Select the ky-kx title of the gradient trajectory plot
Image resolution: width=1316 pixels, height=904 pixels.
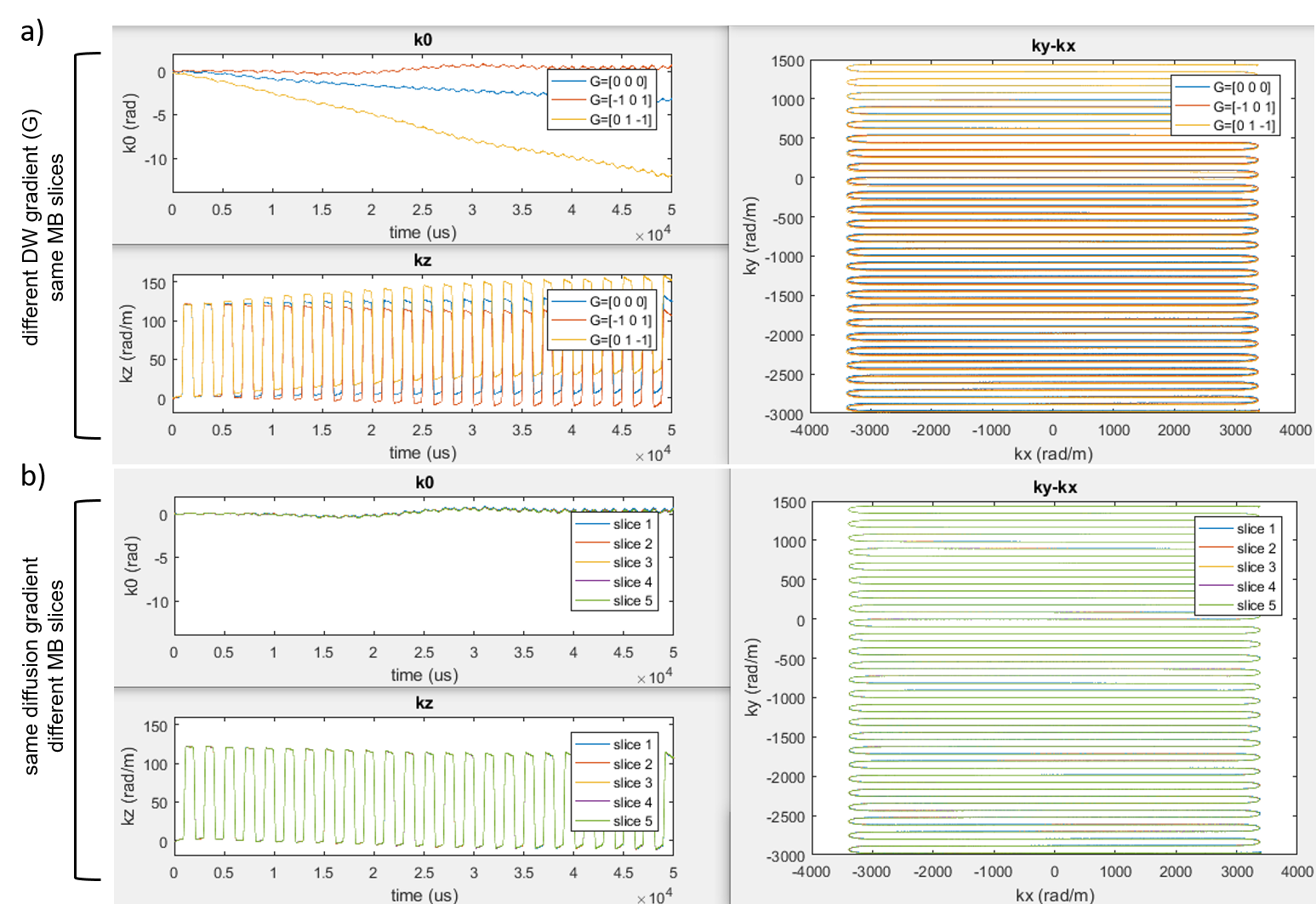[1053, 46]
